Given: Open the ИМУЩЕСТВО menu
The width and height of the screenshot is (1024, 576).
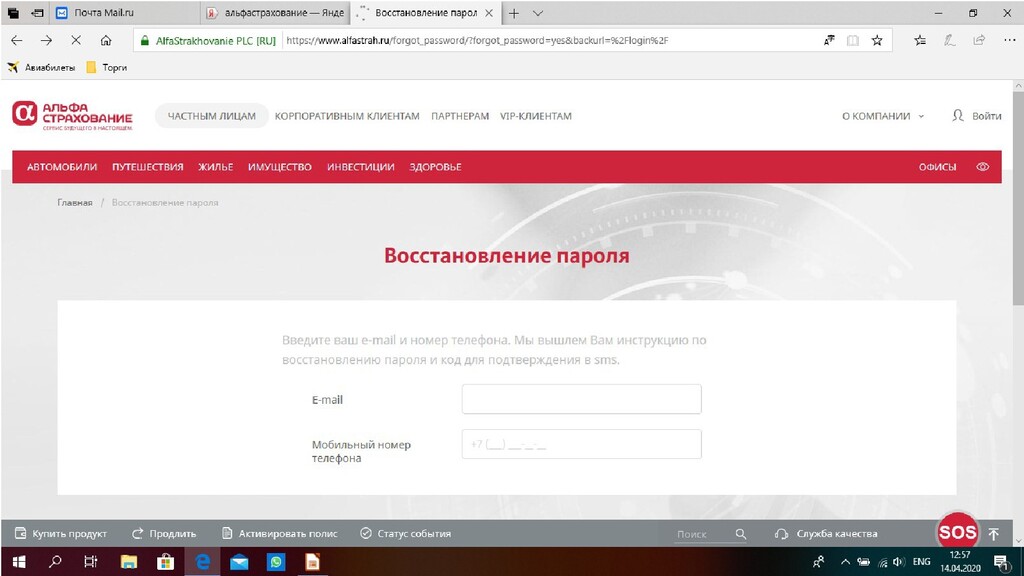Looking at the screenshot, I should point(280,167).
